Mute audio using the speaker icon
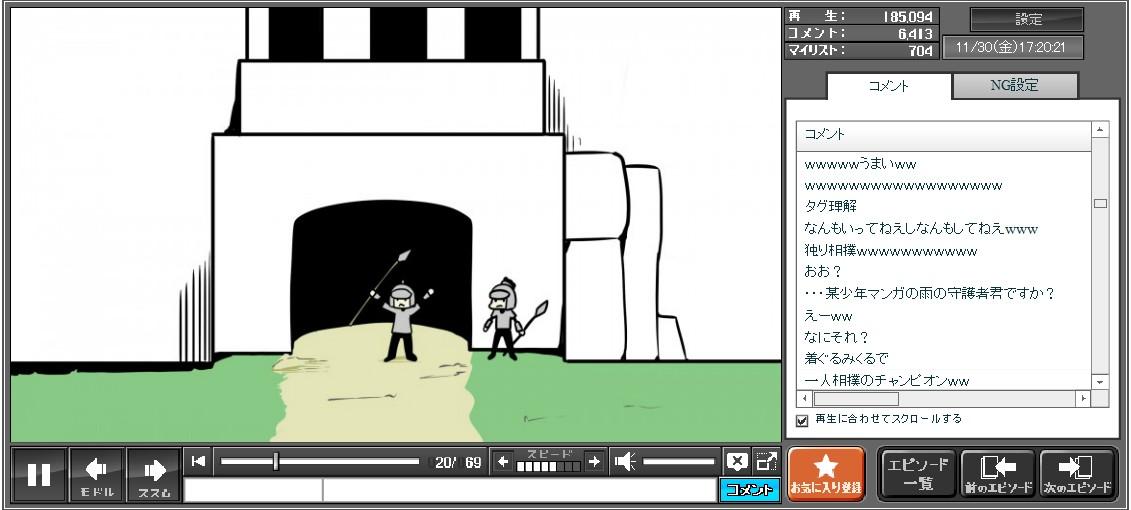Screen dimensions: 1131x510 pos(625,461)
